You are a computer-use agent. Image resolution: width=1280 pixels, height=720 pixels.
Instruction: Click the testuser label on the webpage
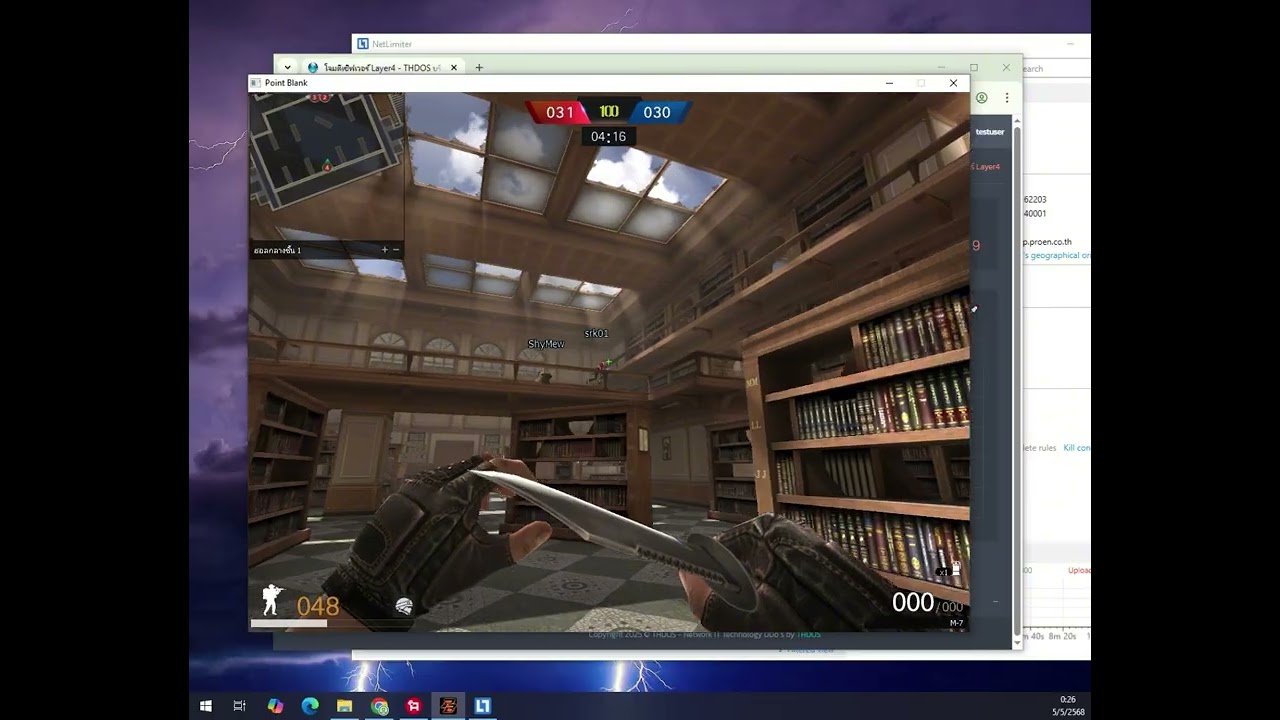pos(990,132)
